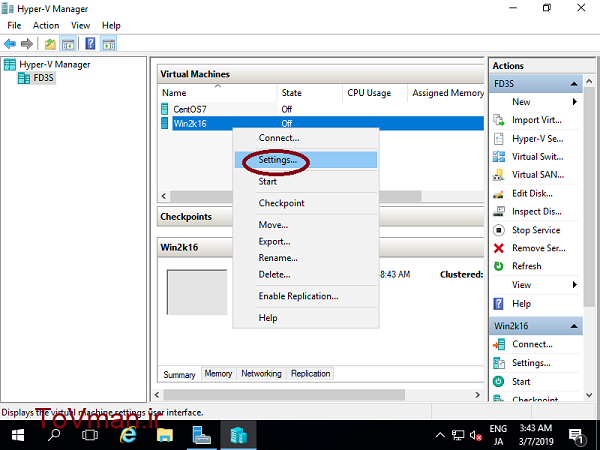The height and width of the screenshot is (450, 600).
Task: Sort by Assigned Memory column header
Action: (x=446, y=93)
